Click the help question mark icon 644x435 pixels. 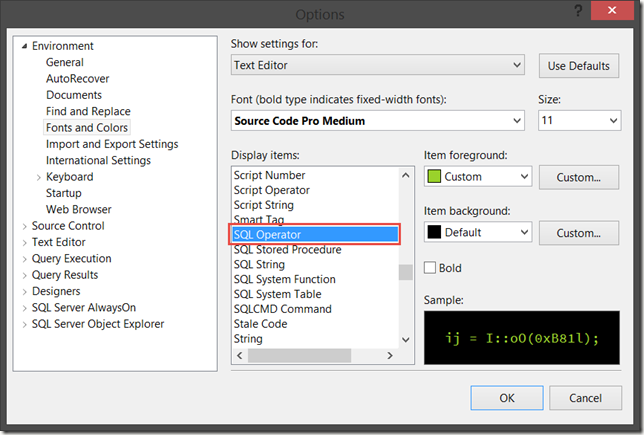coord(578,10)
